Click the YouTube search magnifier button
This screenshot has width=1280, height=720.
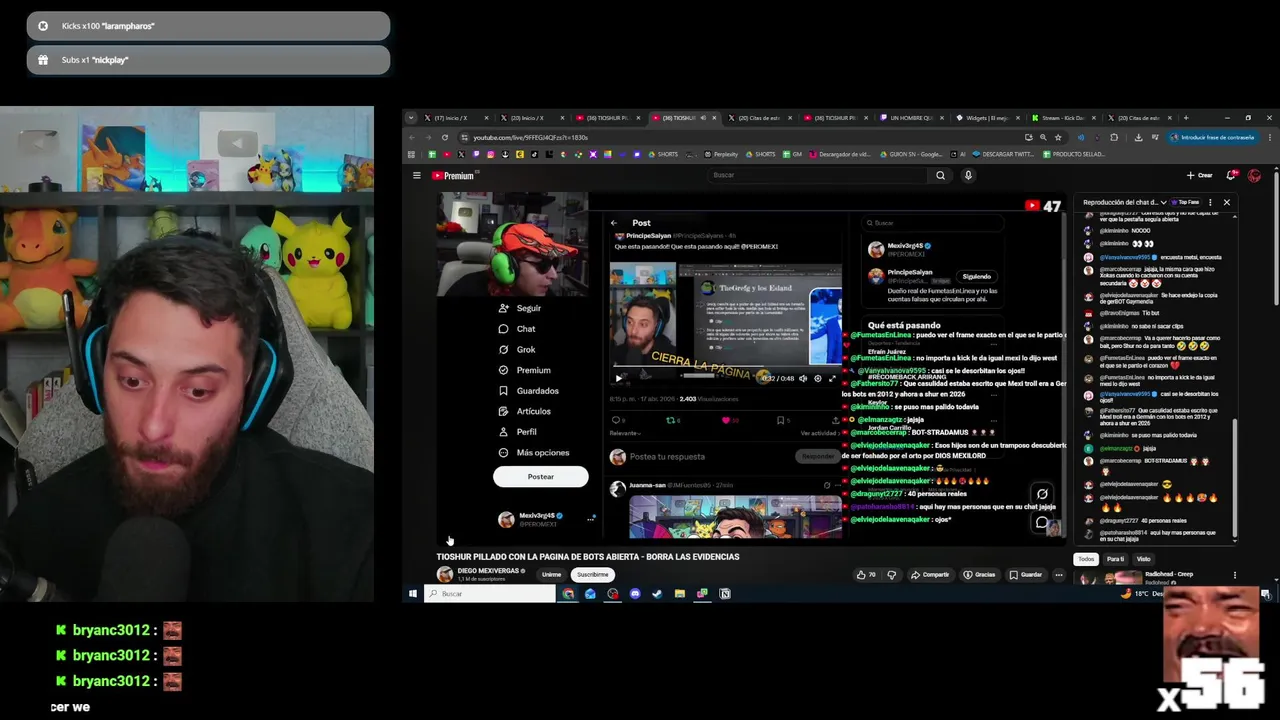940,175
